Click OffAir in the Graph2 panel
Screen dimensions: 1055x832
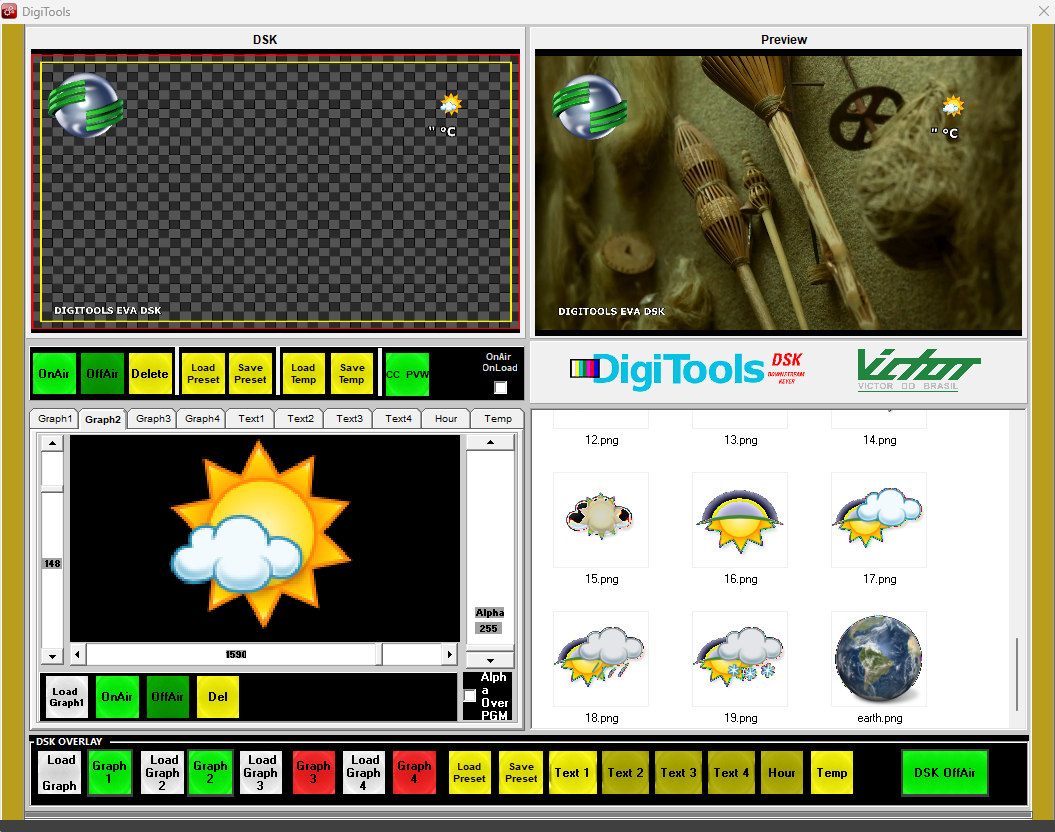pos(168,697)
